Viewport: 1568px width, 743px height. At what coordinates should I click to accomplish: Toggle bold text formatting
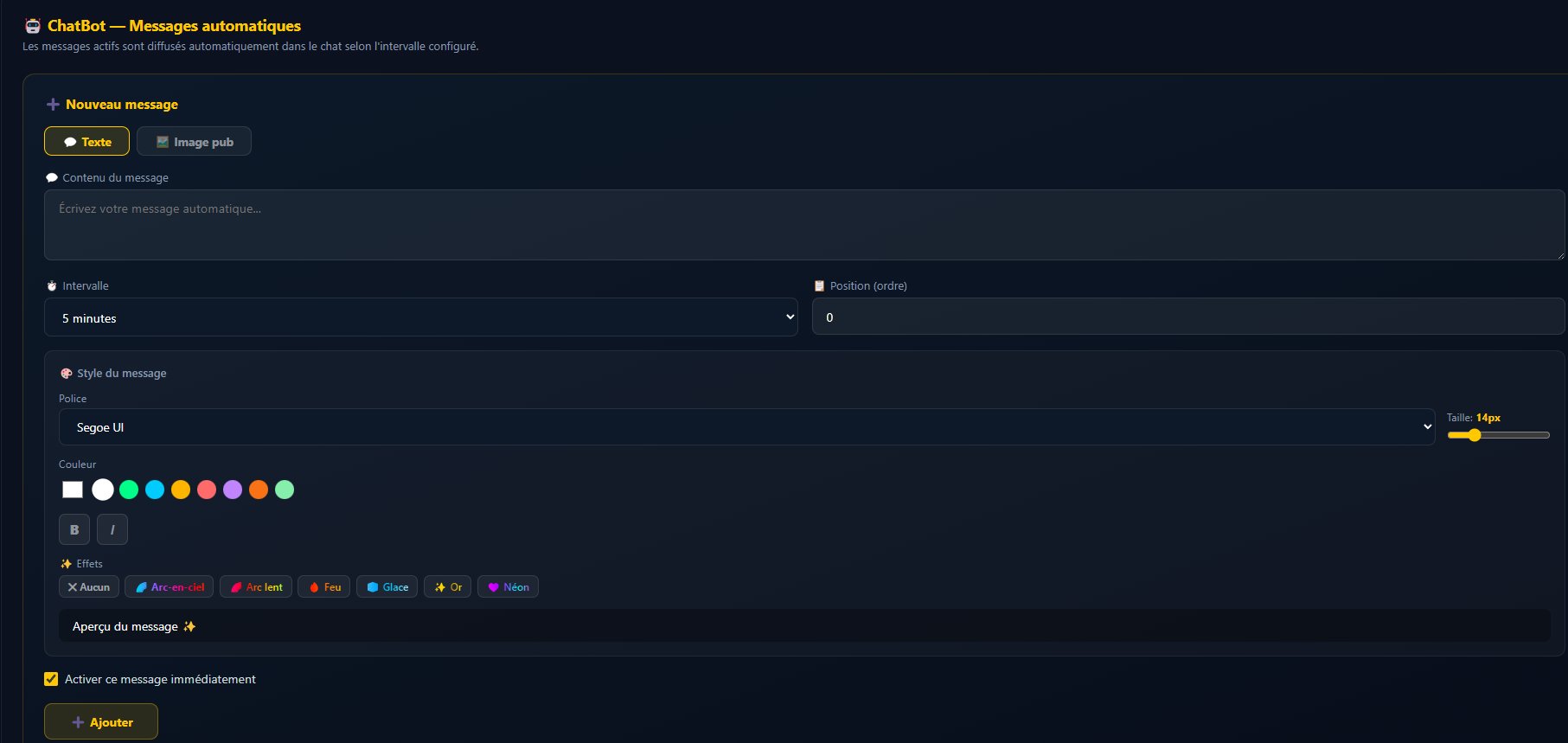pyautogui.click(x=74, y=529)
